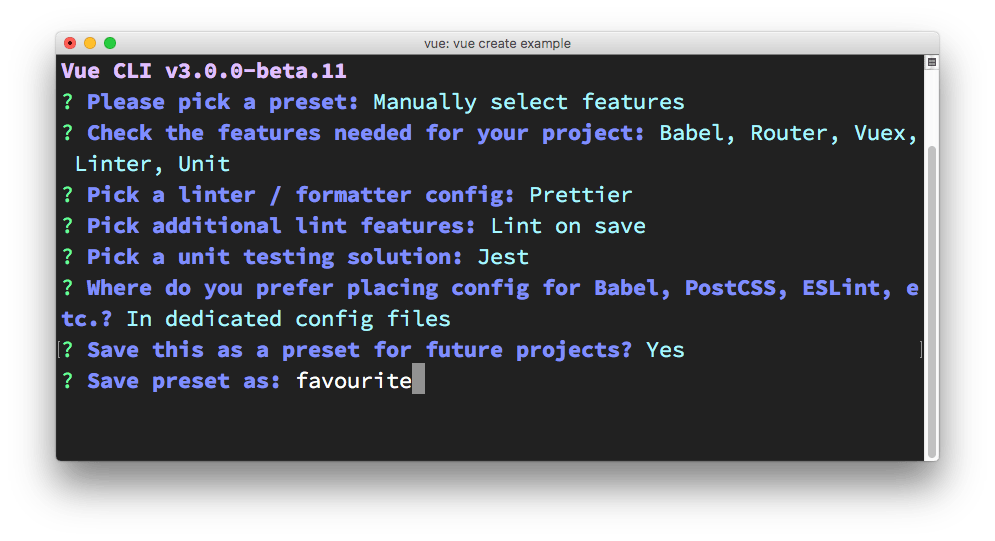The image size is (995, 541).
Task: Click the "Lint on save" answer
Action: [x=567, y=226]
